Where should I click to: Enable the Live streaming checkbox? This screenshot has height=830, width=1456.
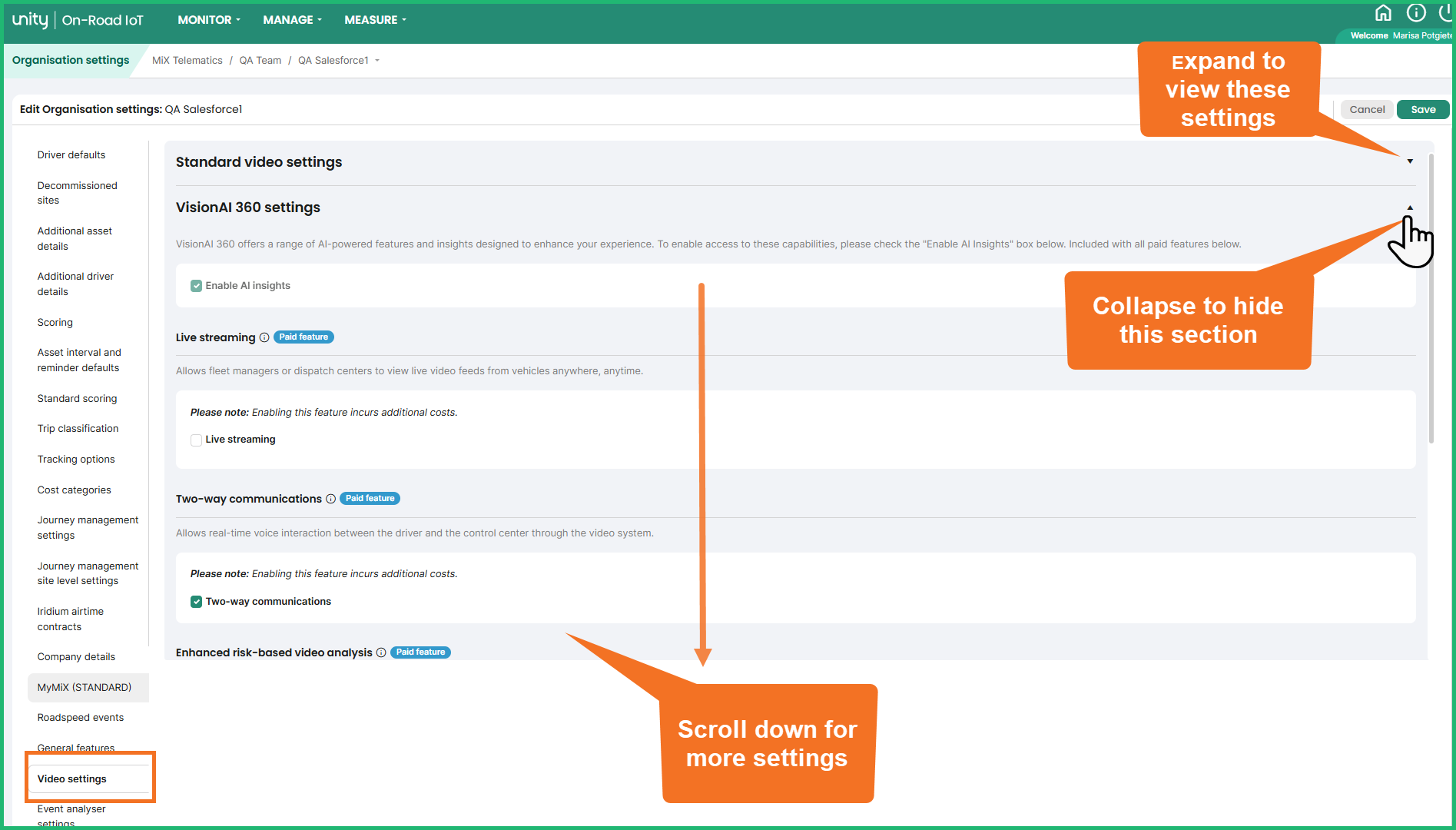[x=197, y=440]
